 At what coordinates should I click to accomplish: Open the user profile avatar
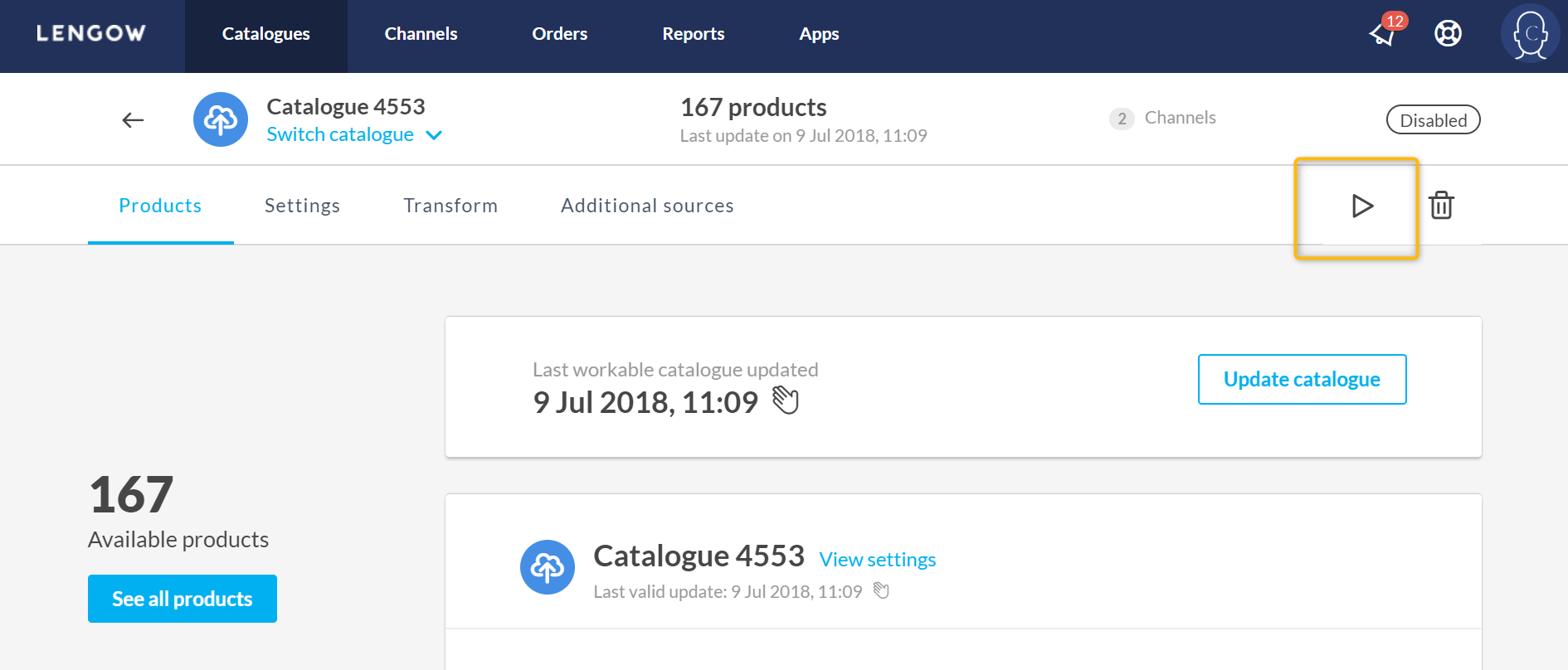[x=1530, y=34]
